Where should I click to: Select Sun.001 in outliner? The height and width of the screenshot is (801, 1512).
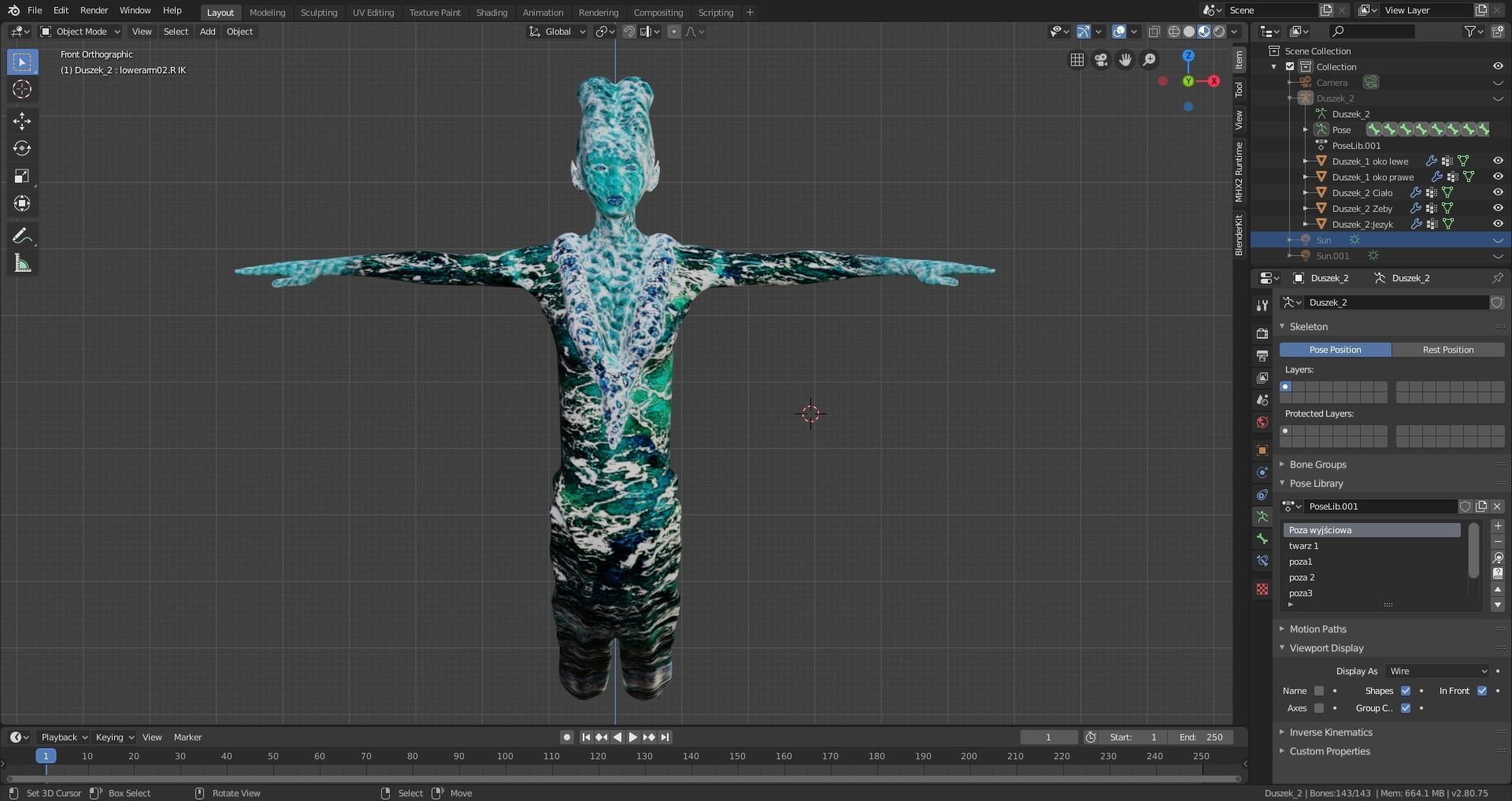(1332, 256)
